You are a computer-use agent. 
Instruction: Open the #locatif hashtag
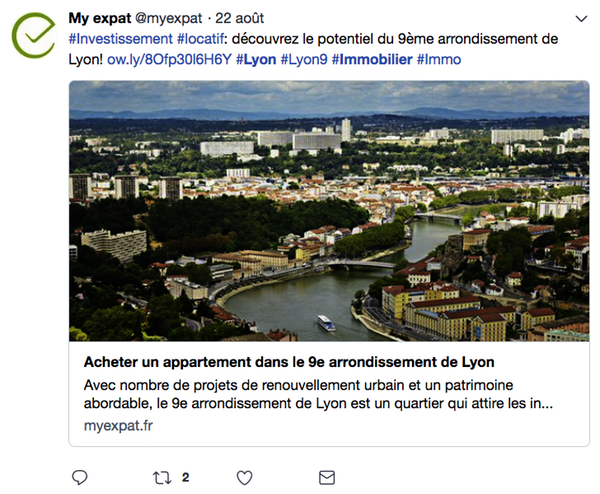click(x=200, y=38)
